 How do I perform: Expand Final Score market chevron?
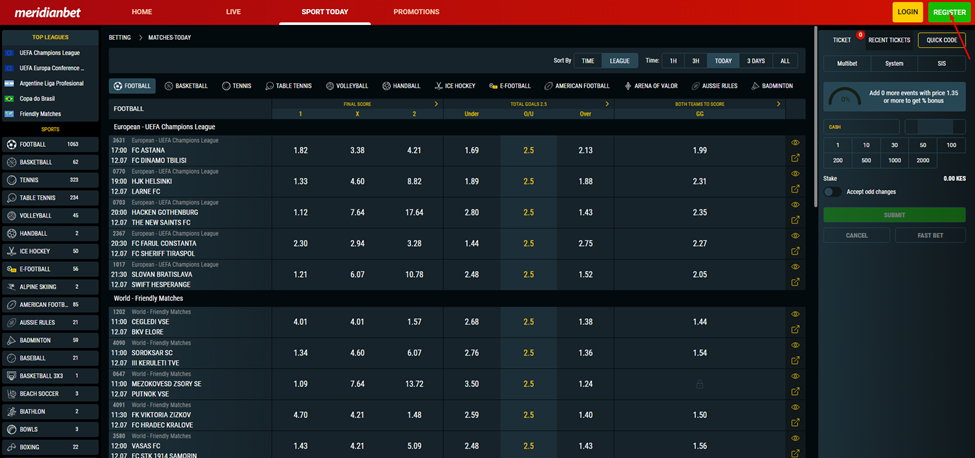[436, 104]
